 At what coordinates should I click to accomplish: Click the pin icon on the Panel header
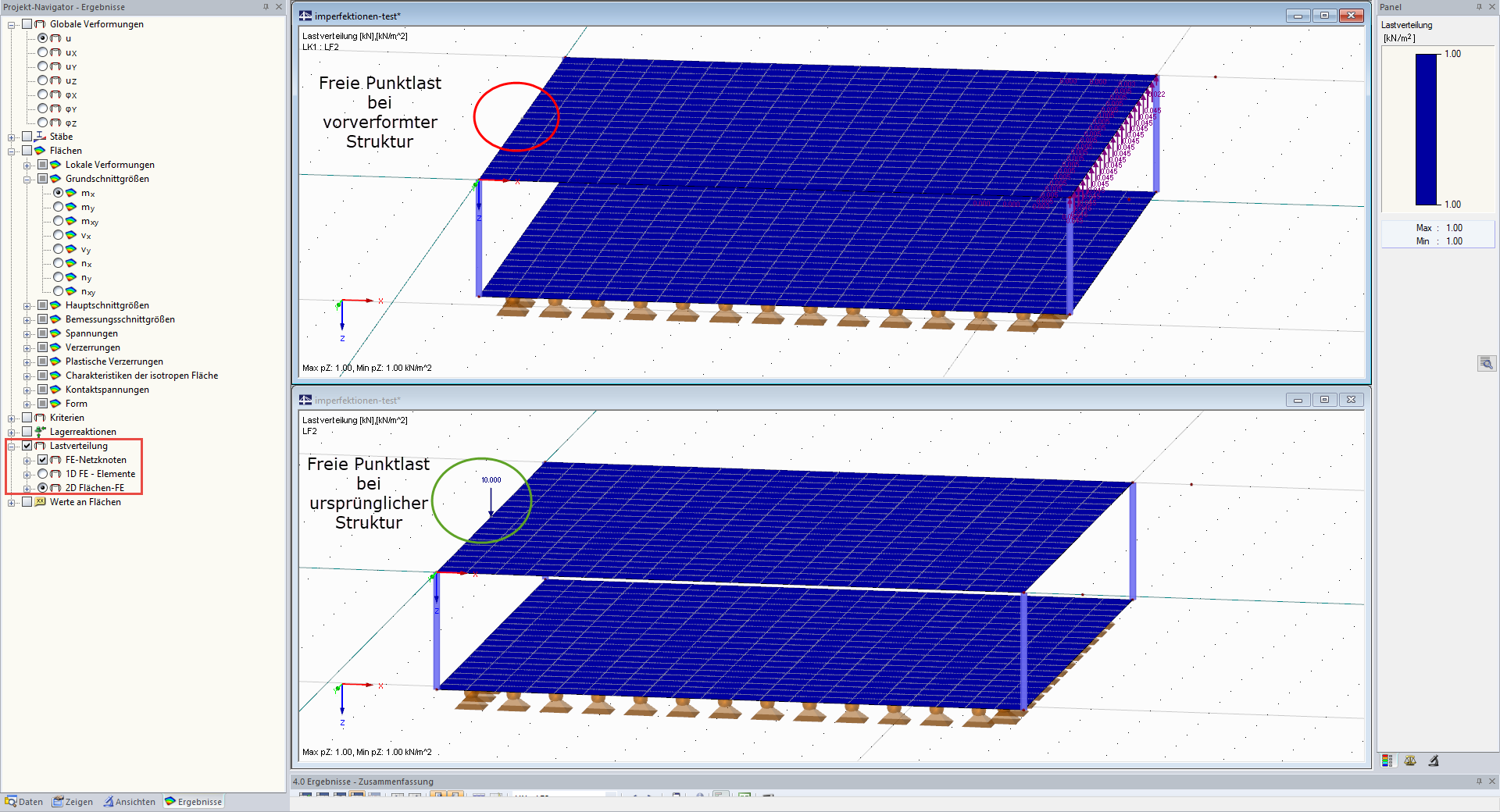(x=1479, y=6)
